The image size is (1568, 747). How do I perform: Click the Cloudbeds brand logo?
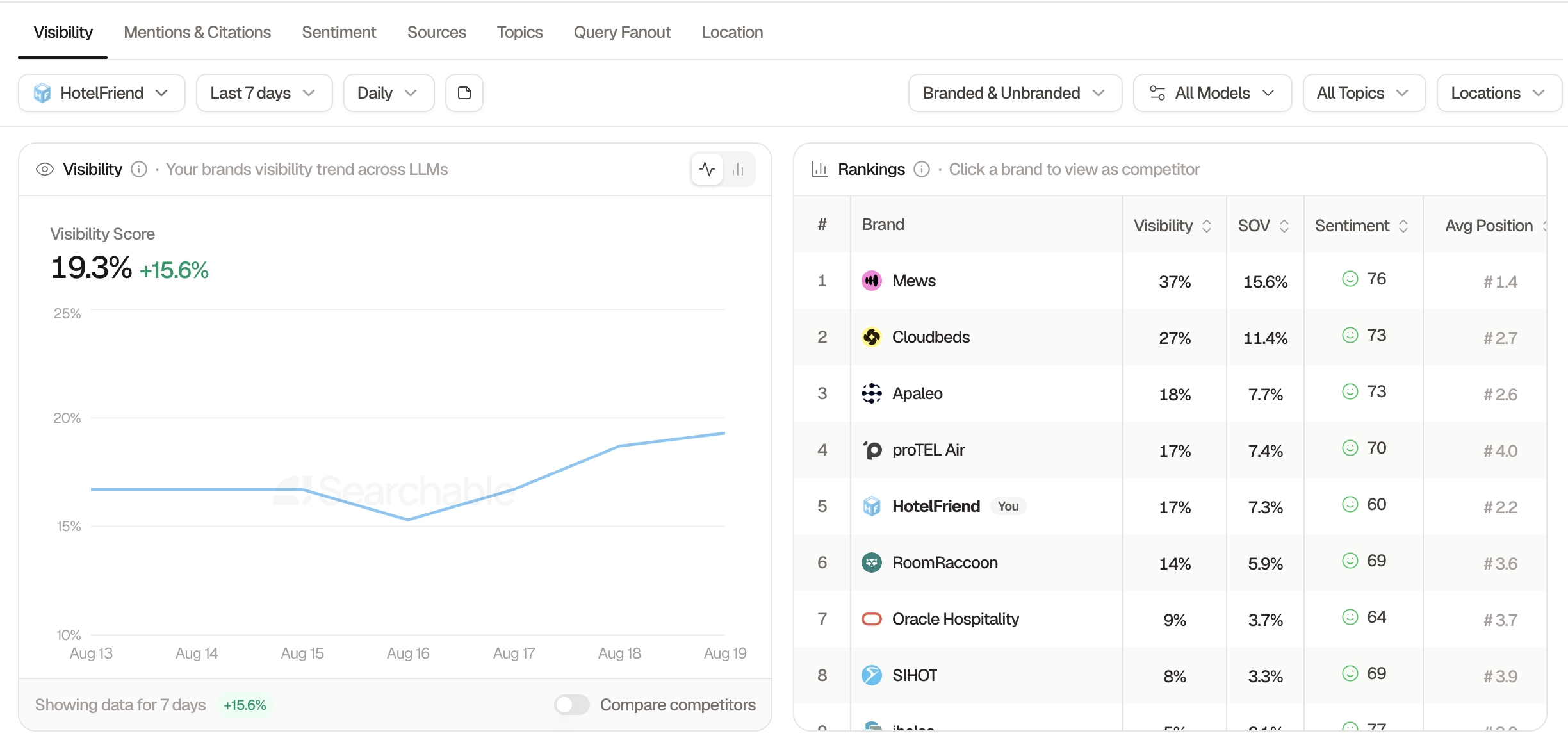tap(871, 337)
